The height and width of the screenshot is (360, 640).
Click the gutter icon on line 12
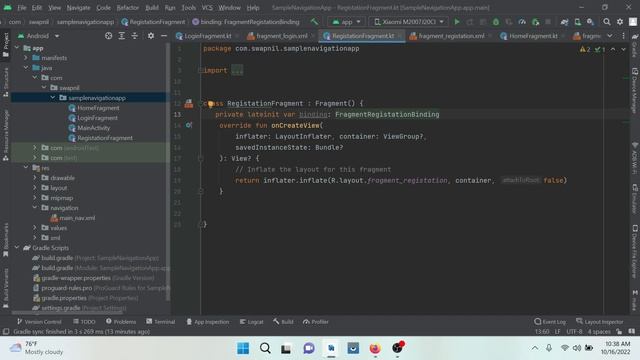click(x=189, y=104)
